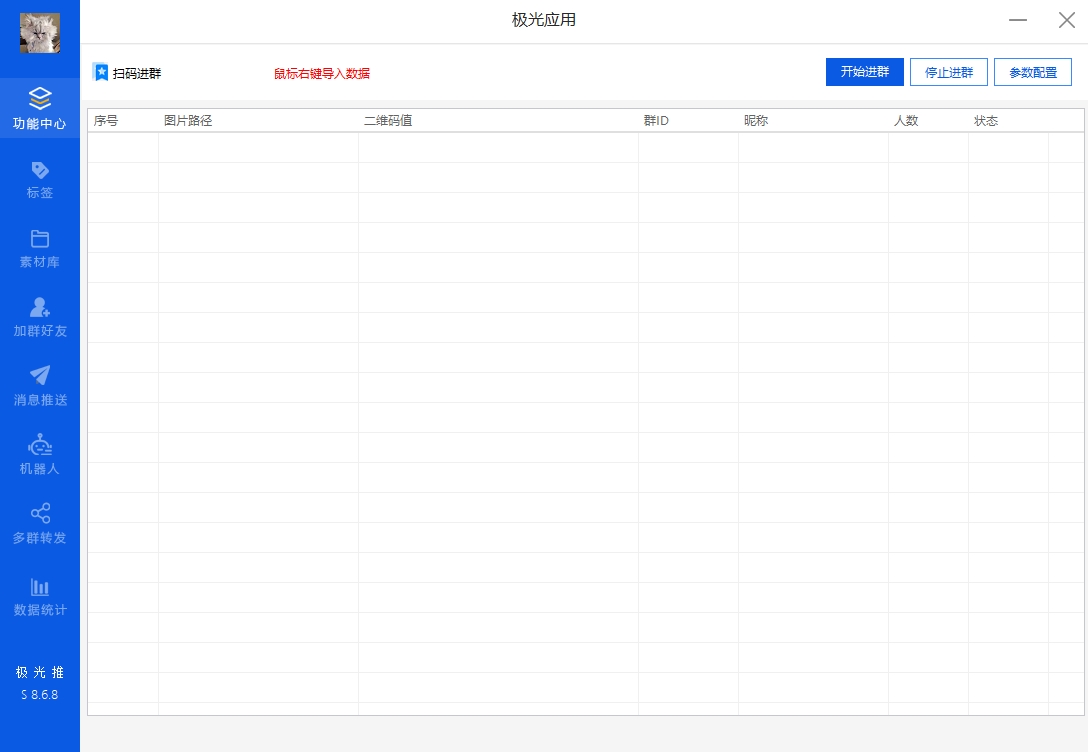1088x752 pixels.
Task: Click the 极光推 brand text
Action: click(40, 672)
